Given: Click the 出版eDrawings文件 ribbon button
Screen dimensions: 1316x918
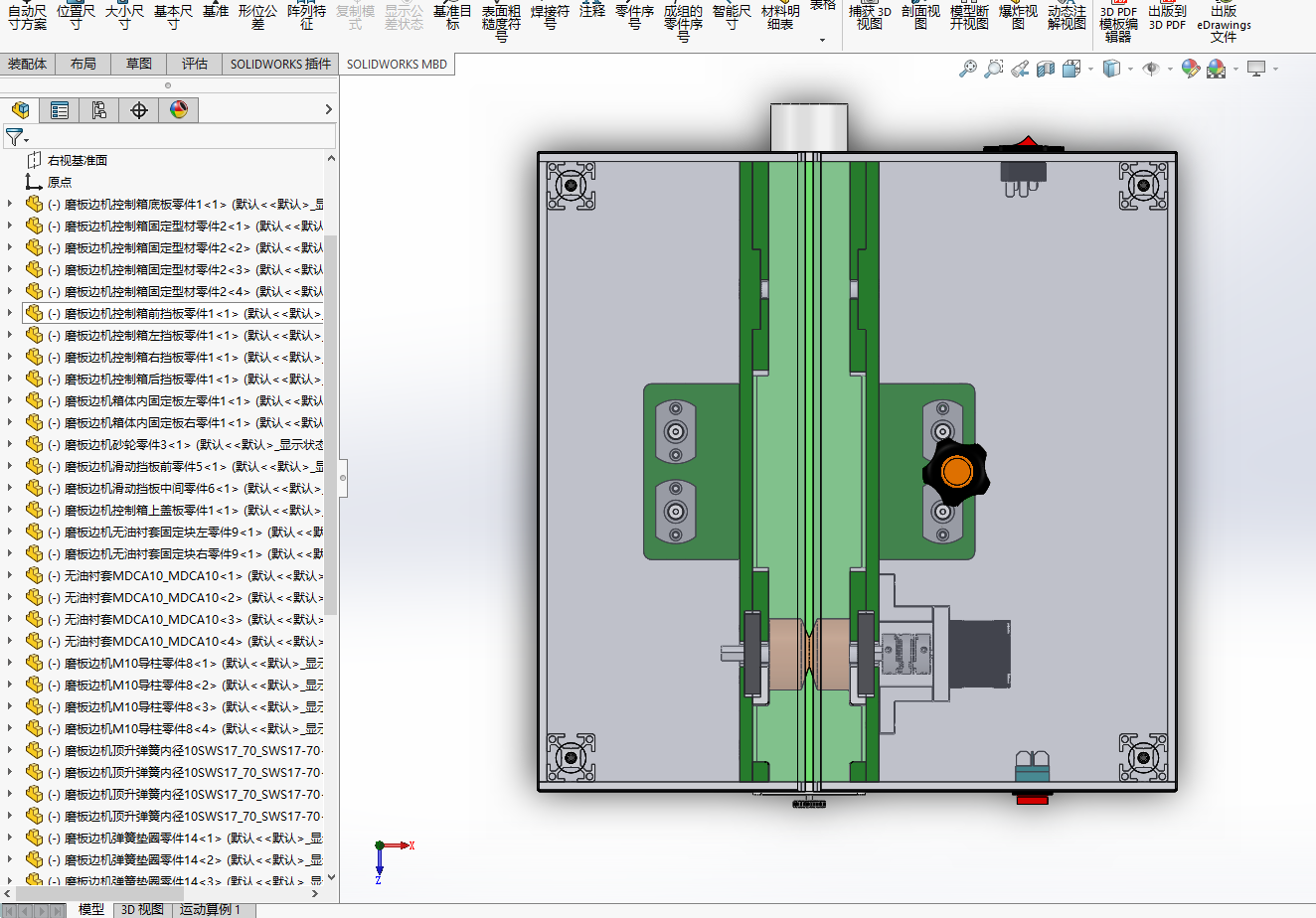Looking at the screenshot, I should pos(1224,20).
